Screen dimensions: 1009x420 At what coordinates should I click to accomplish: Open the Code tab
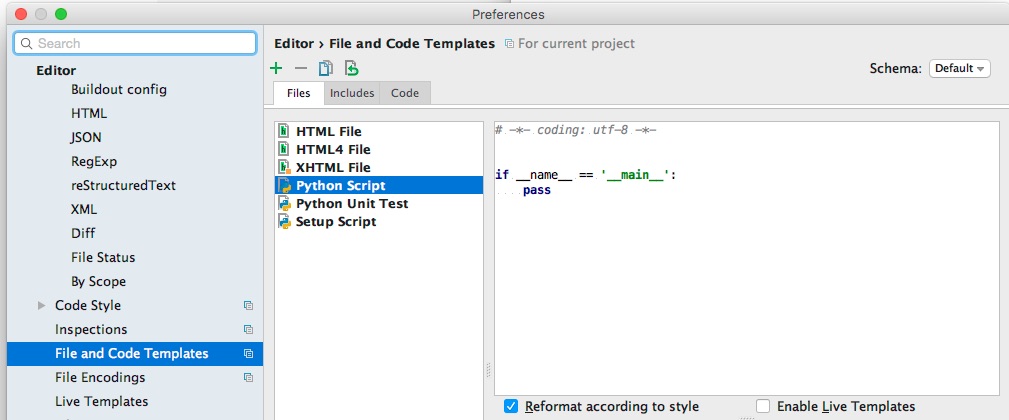(x=405, y=93)
